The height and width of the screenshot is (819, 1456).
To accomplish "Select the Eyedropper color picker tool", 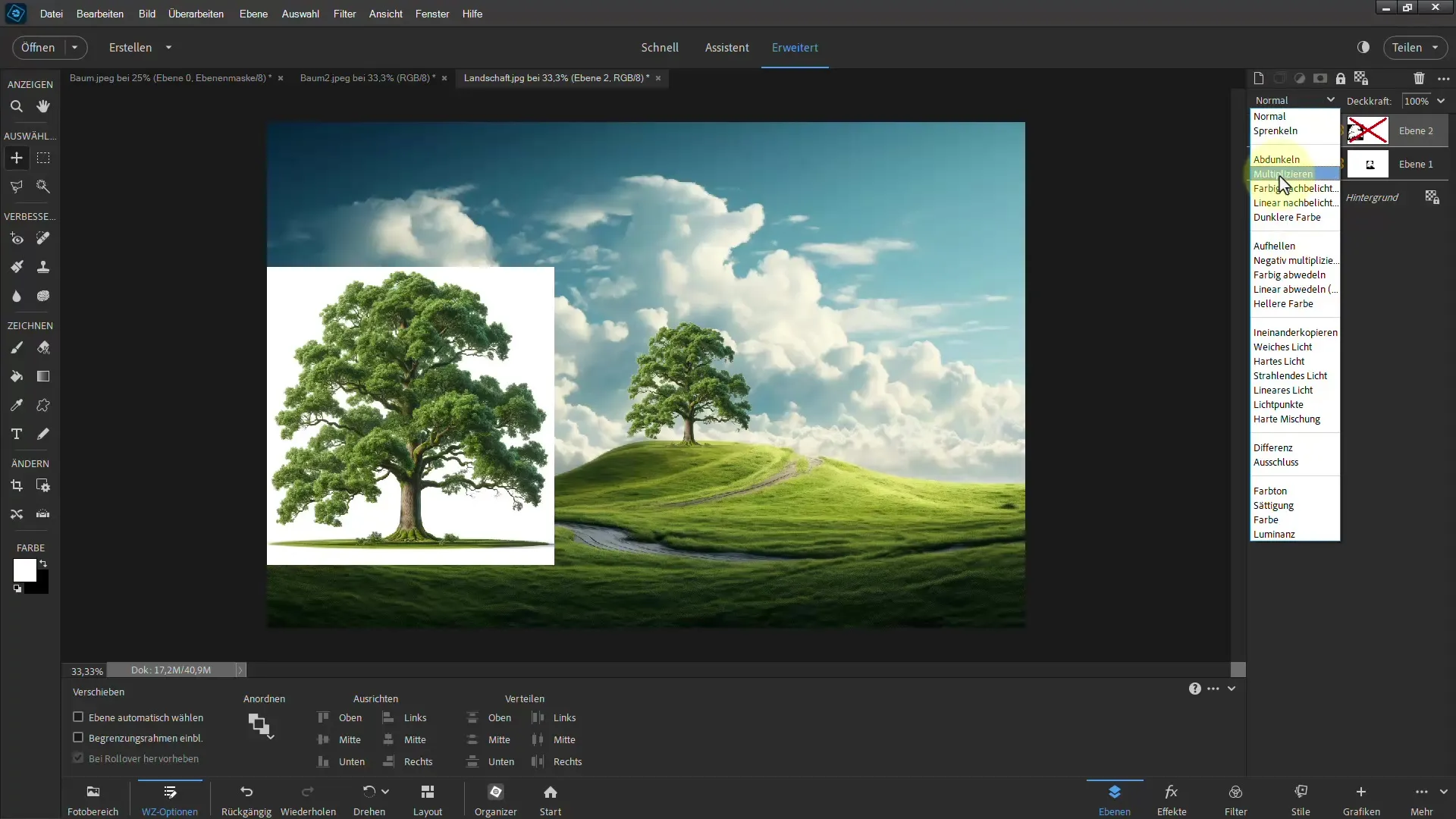I will [x=17, y=405].
